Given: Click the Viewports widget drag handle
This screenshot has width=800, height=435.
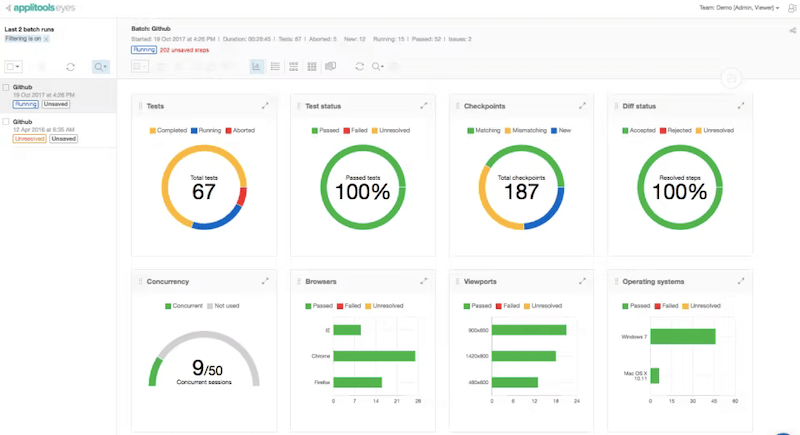Looking at the screenshot, I should (458, 282).
